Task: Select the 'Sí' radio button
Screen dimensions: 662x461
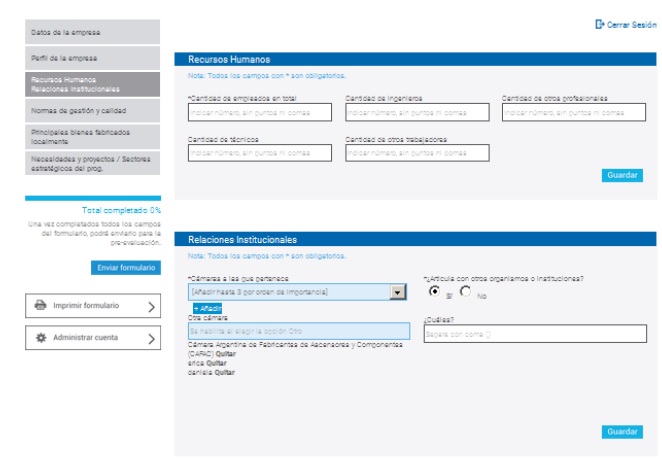Action: pos(434,291)
